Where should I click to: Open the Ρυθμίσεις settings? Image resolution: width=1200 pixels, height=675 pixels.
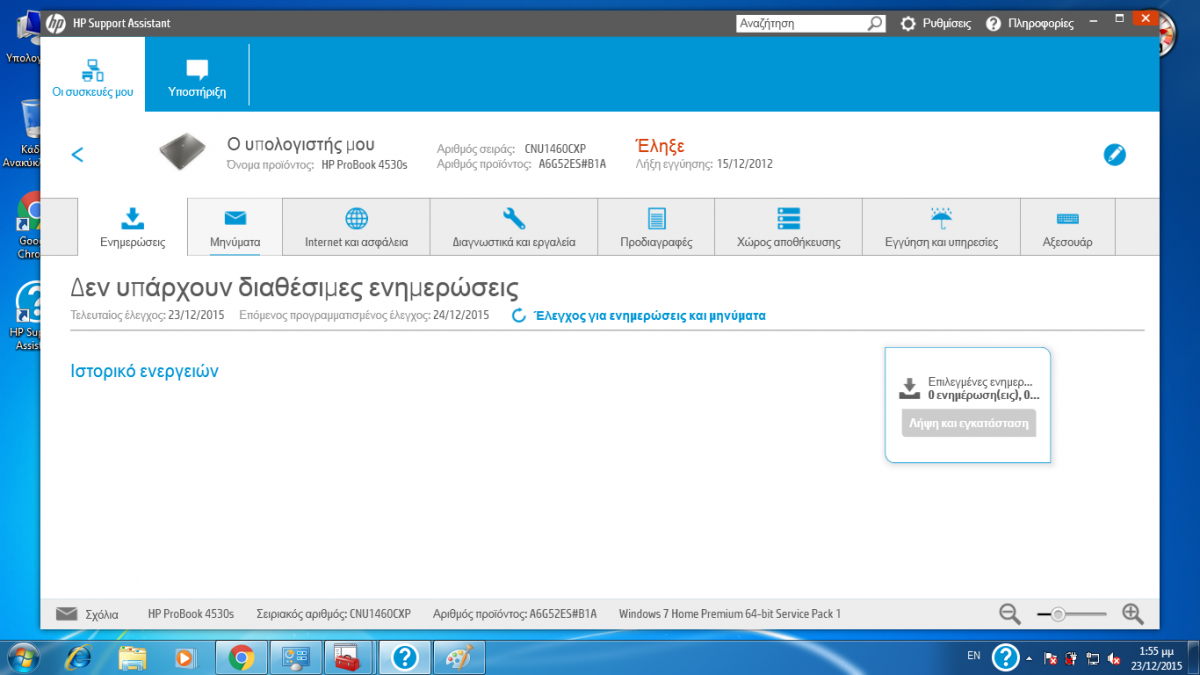(x=936, y=23)
